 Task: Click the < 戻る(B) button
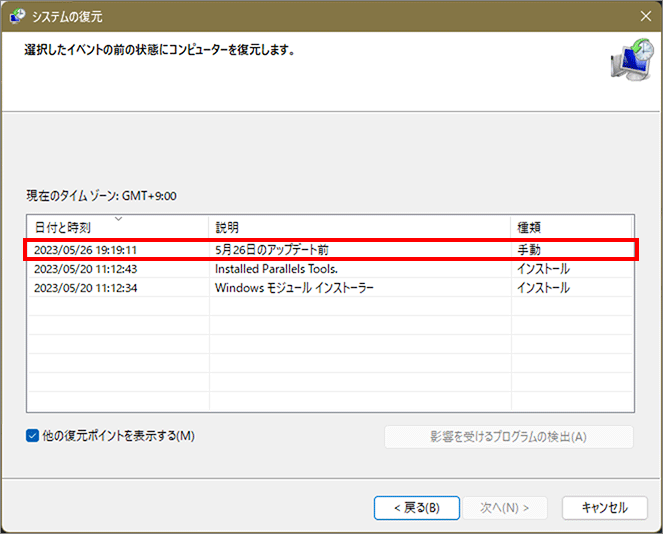click(416, 507)
